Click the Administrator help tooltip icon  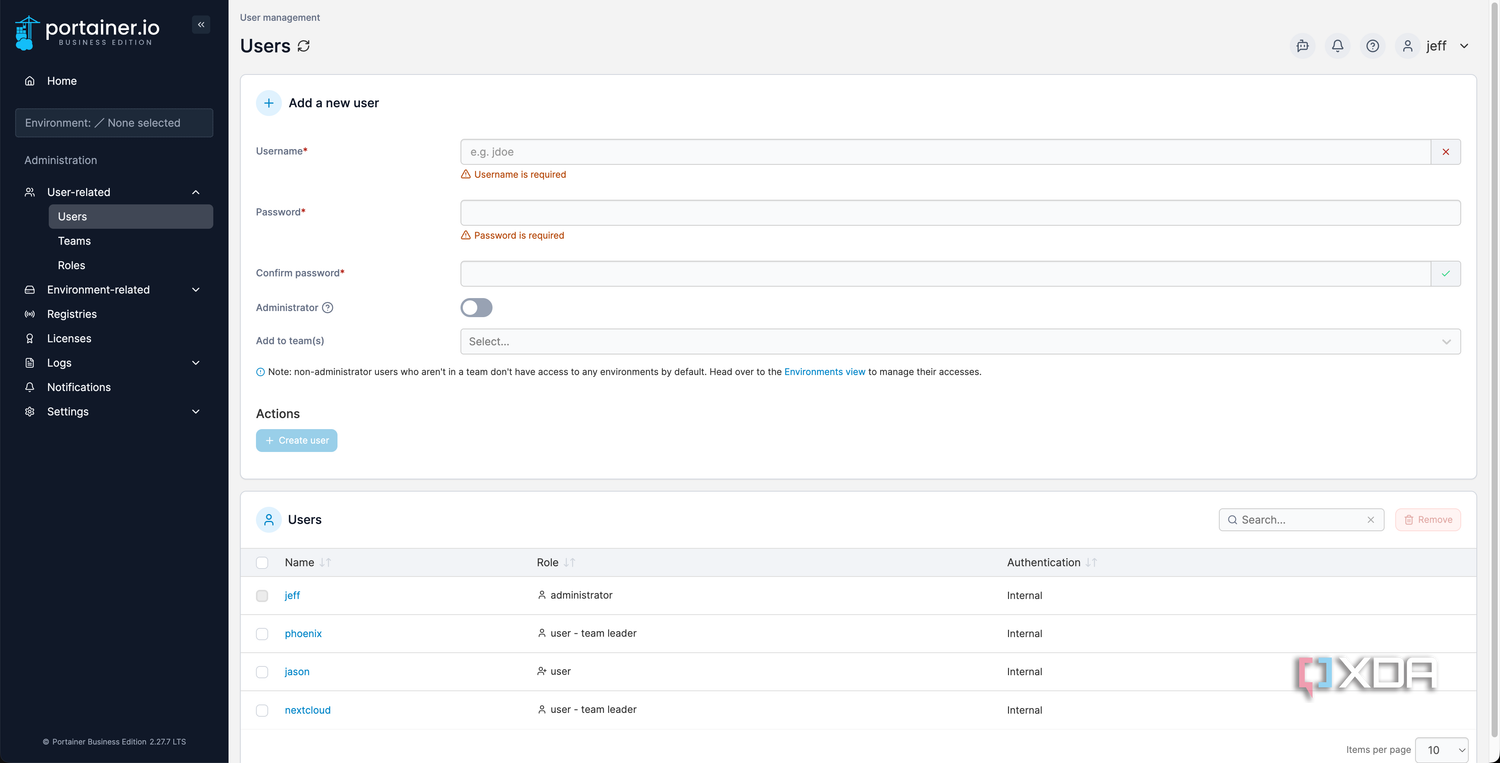[328, 308]
